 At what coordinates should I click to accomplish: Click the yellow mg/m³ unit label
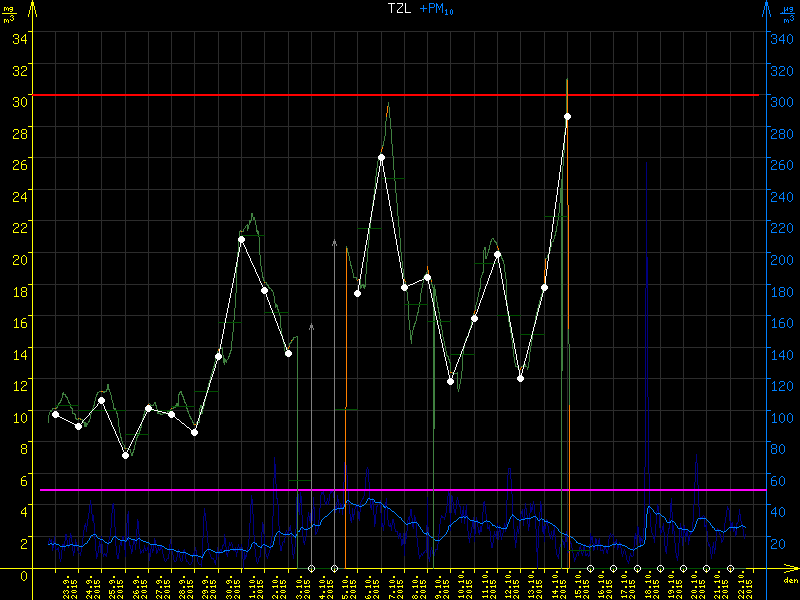(9, 13)
